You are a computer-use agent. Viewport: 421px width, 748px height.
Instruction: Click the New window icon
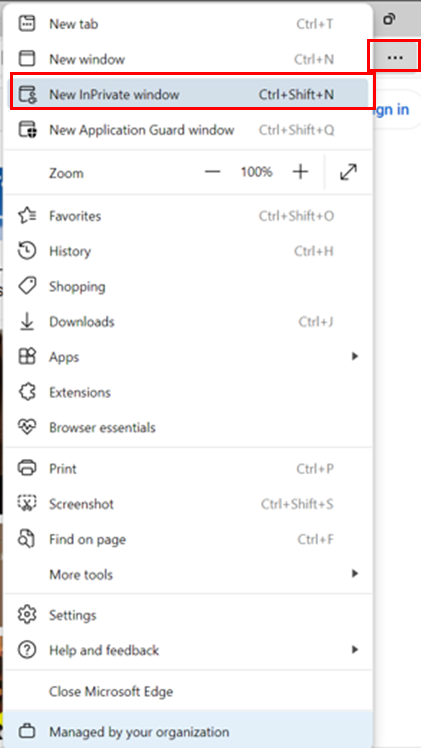coord(27,59)
